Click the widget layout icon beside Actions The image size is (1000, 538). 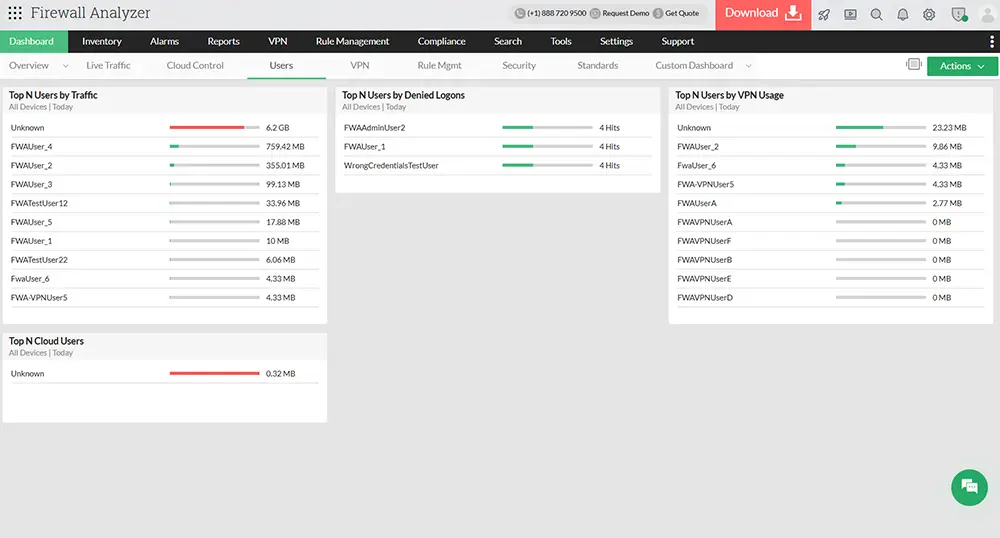pos(914,64)
